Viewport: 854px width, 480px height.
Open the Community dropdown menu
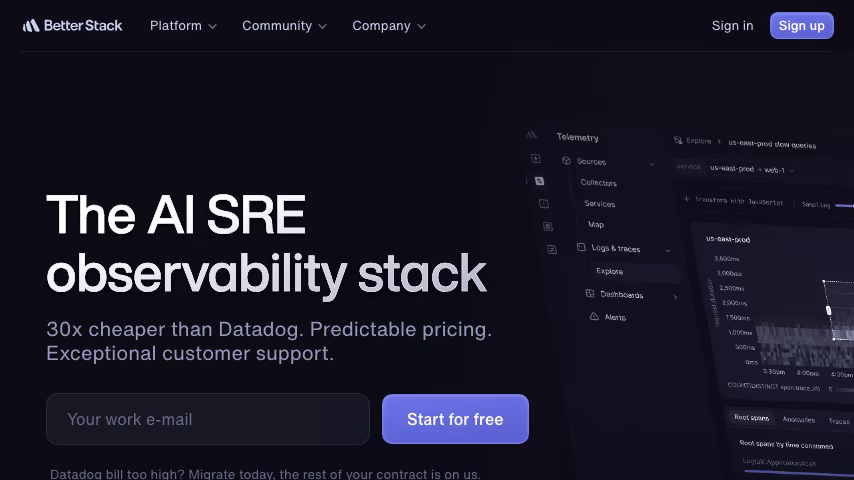tap(284, 26)
